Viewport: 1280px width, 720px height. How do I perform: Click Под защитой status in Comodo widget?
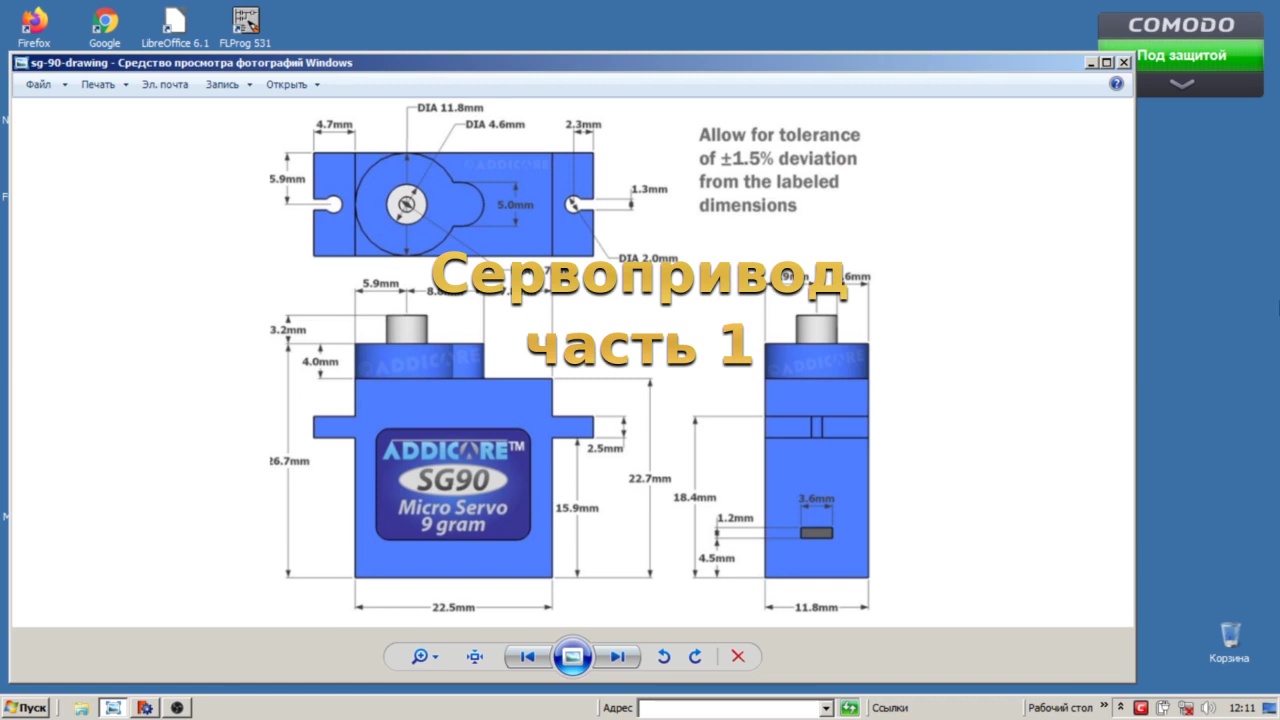[1181, 56]
